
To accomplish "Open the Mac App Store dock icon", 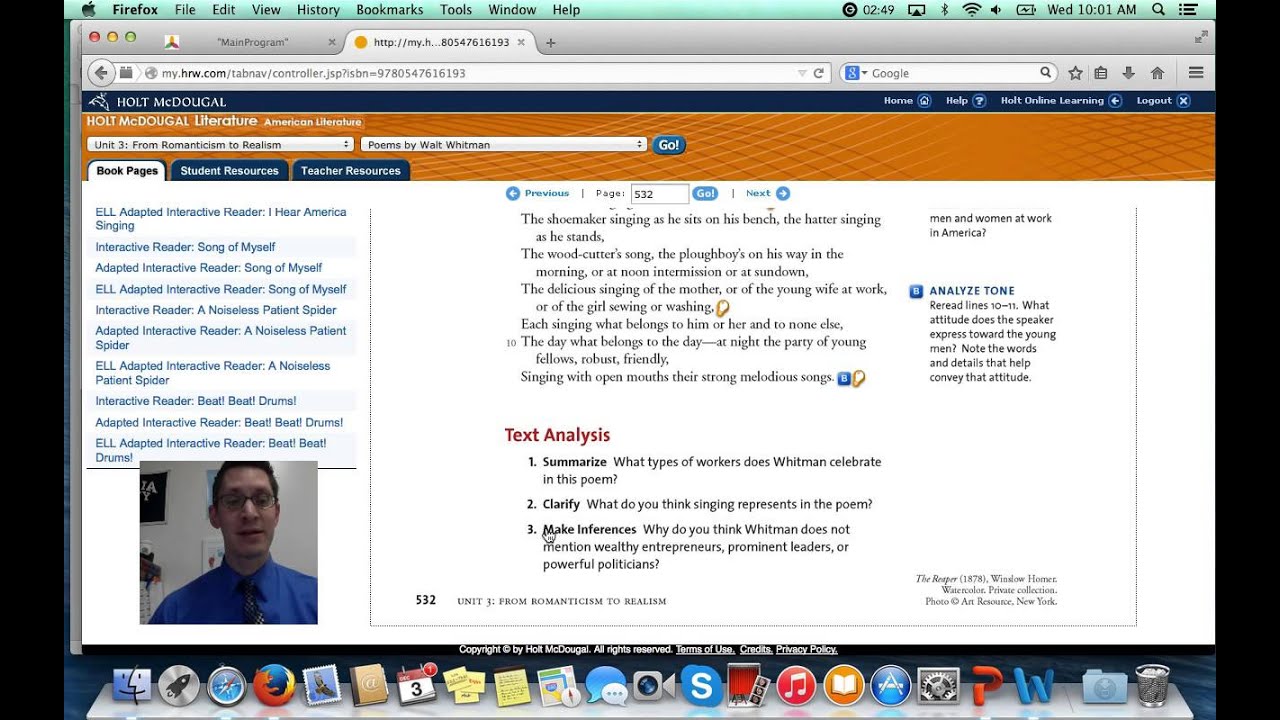I will [x=890, y=686].
